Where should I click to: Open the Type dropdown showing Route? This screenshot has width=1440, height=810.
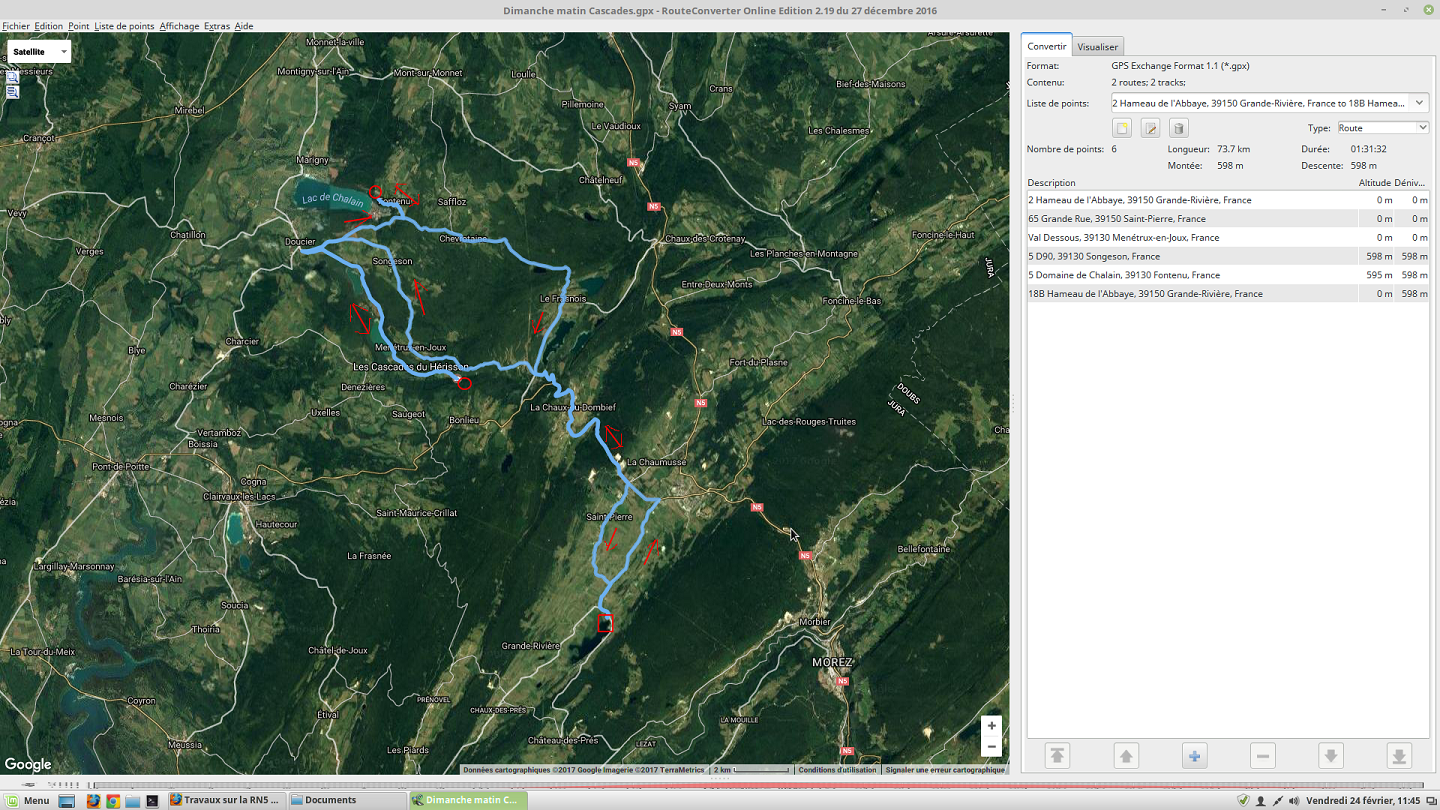click(x=1383, y=128)
